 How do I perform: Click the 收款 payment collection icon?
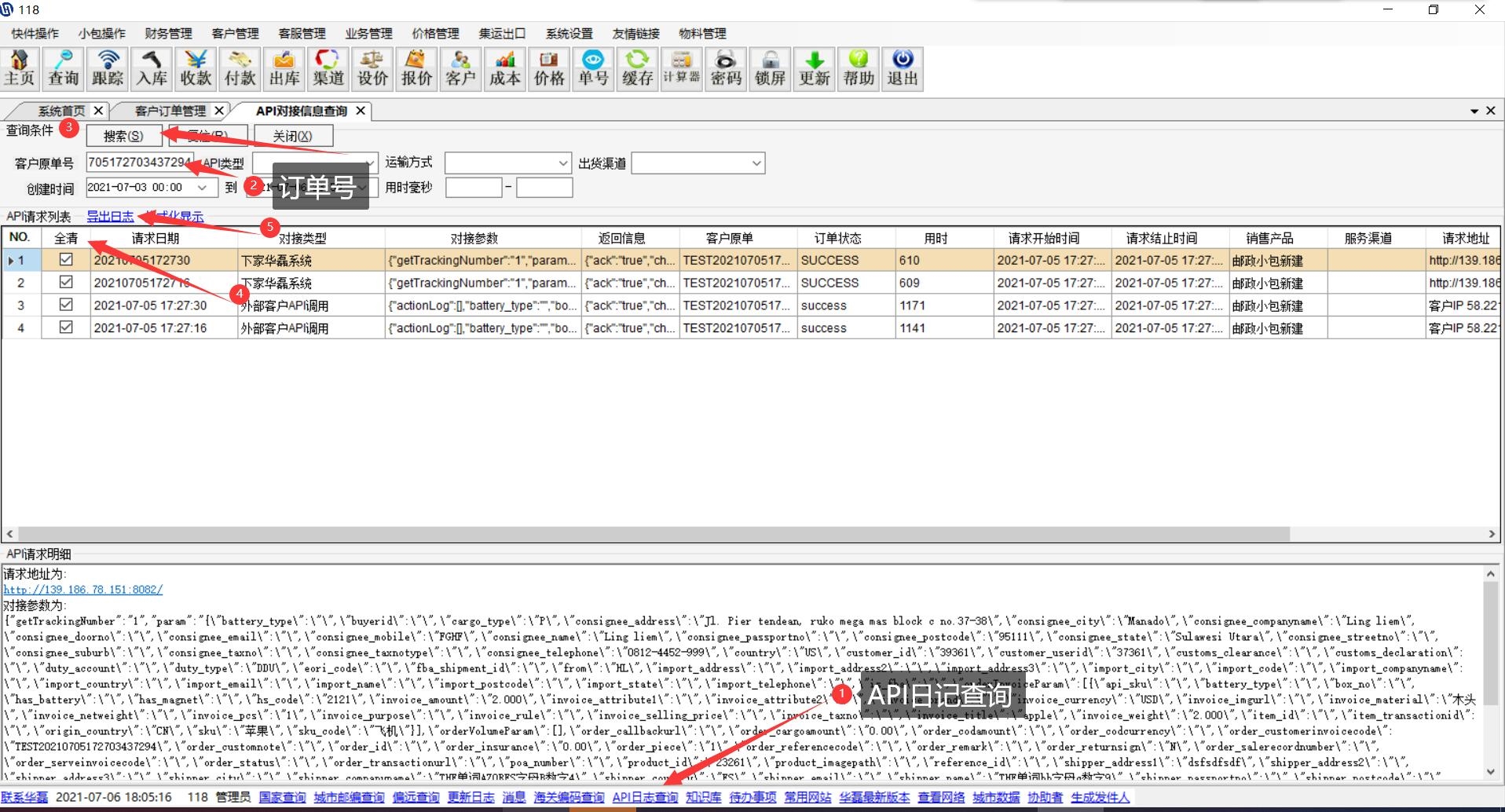tap(196, 68)
